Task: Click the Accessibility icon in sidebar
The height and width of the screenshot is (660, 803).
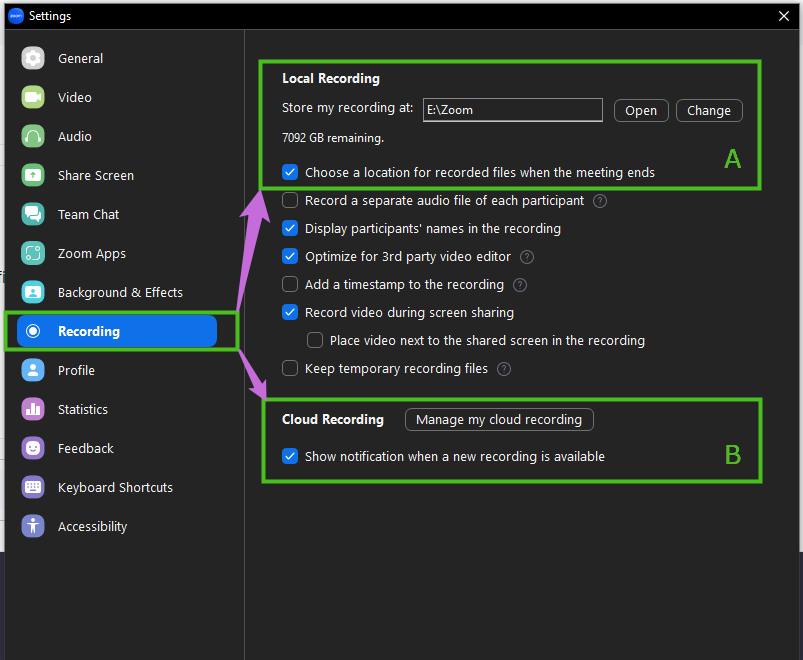Action: click(x=33, y=526)
